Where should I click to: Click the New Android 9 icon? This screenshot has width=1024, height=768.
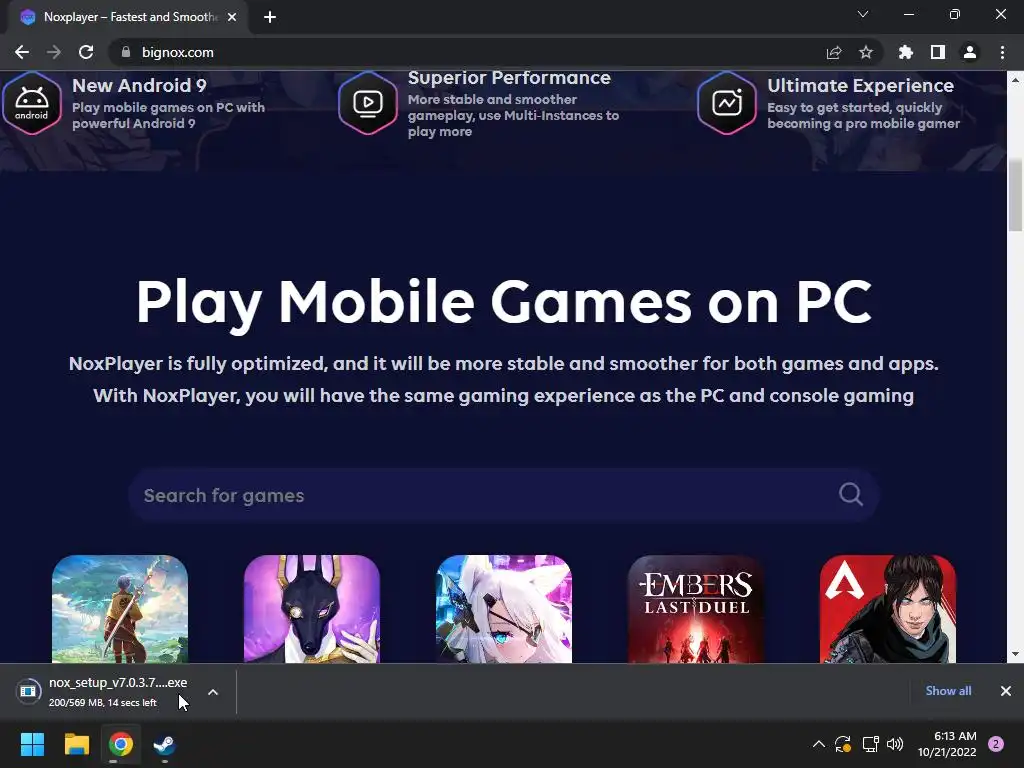[x=31, y=103]
